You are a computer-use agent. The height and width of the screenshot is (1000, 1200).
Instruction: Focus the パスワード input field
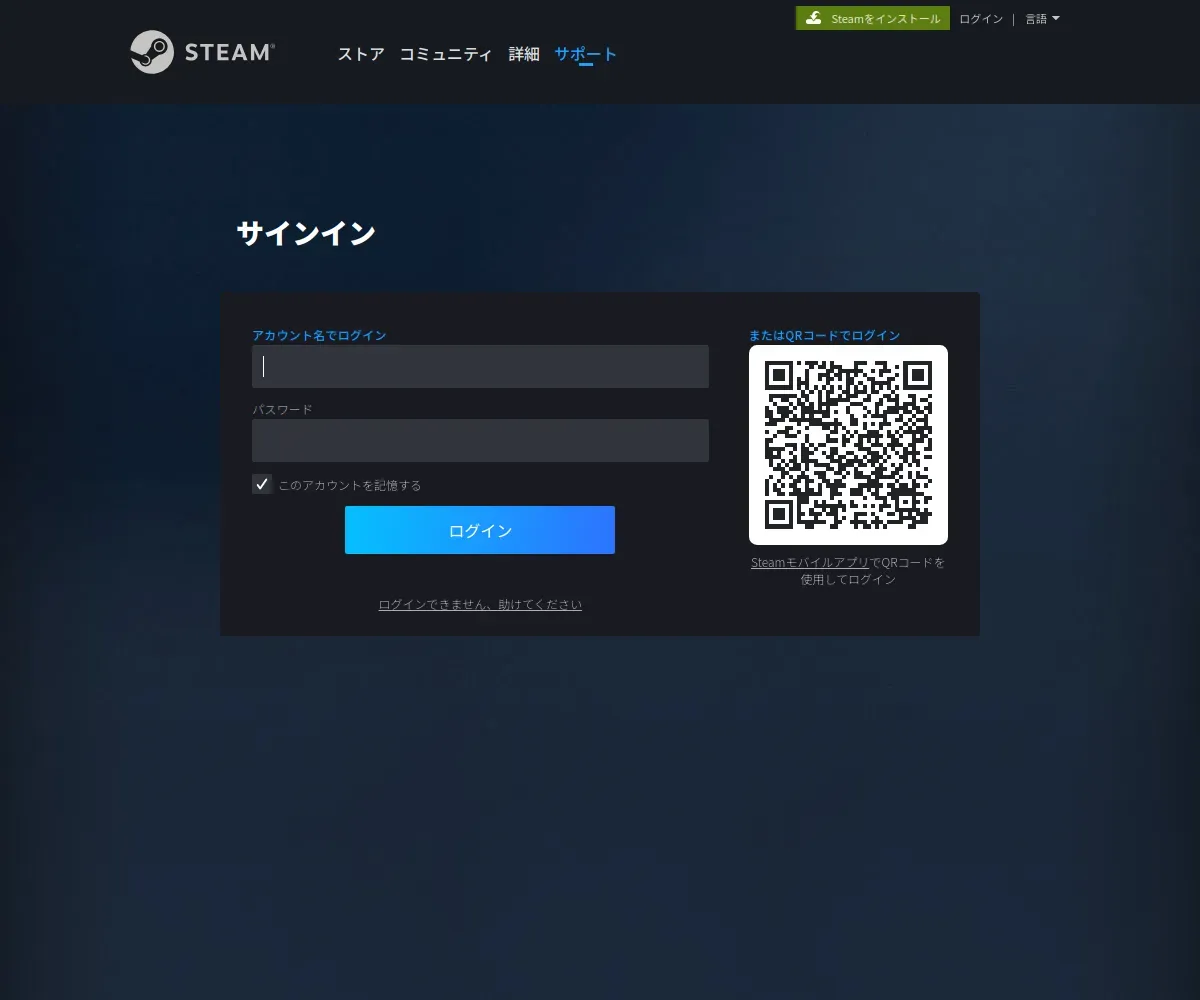pos(480,440)
